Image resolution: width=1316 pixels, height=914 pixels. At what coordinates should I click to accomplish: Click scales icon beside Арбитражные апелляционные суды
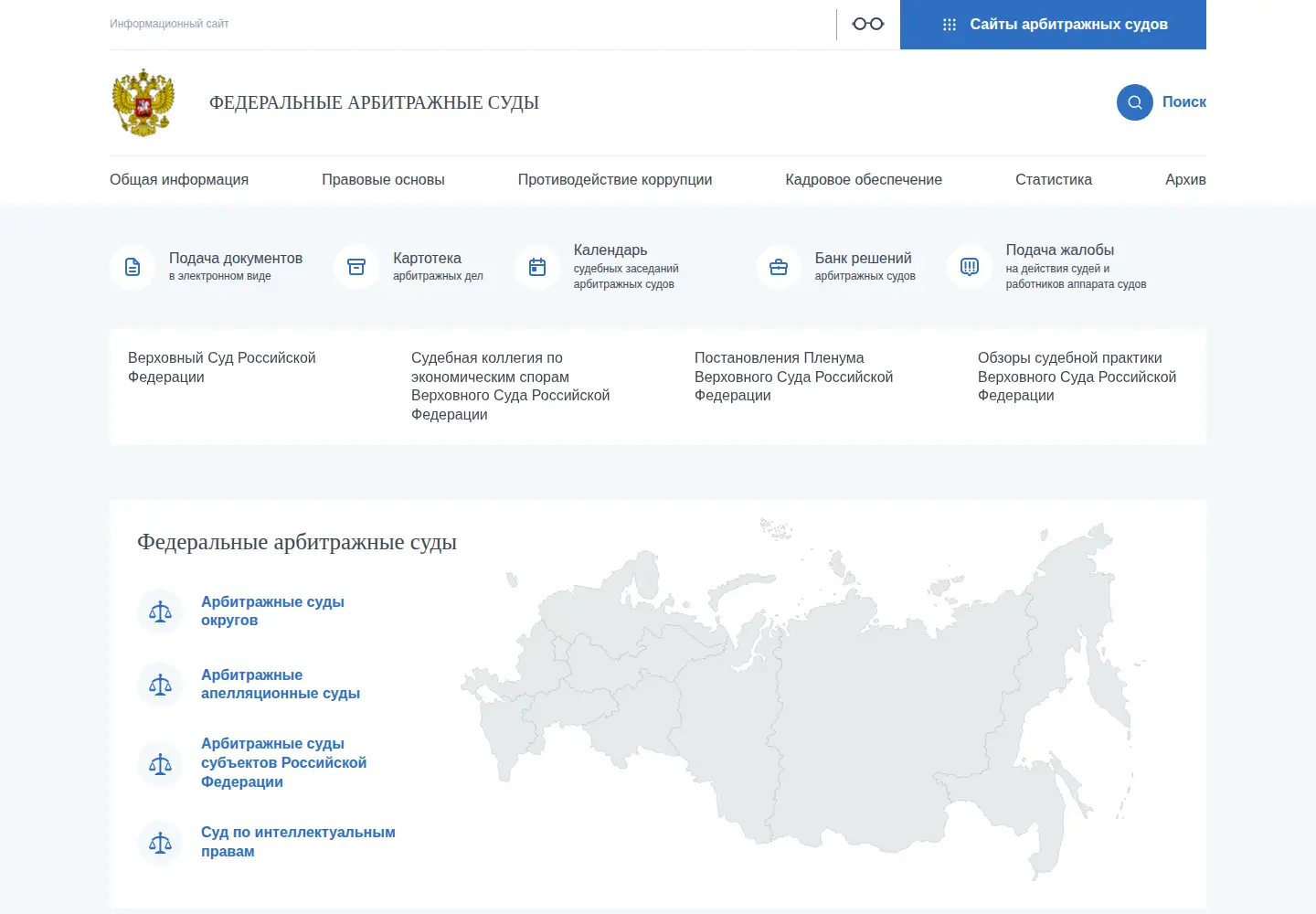click(x=160, y=685)
